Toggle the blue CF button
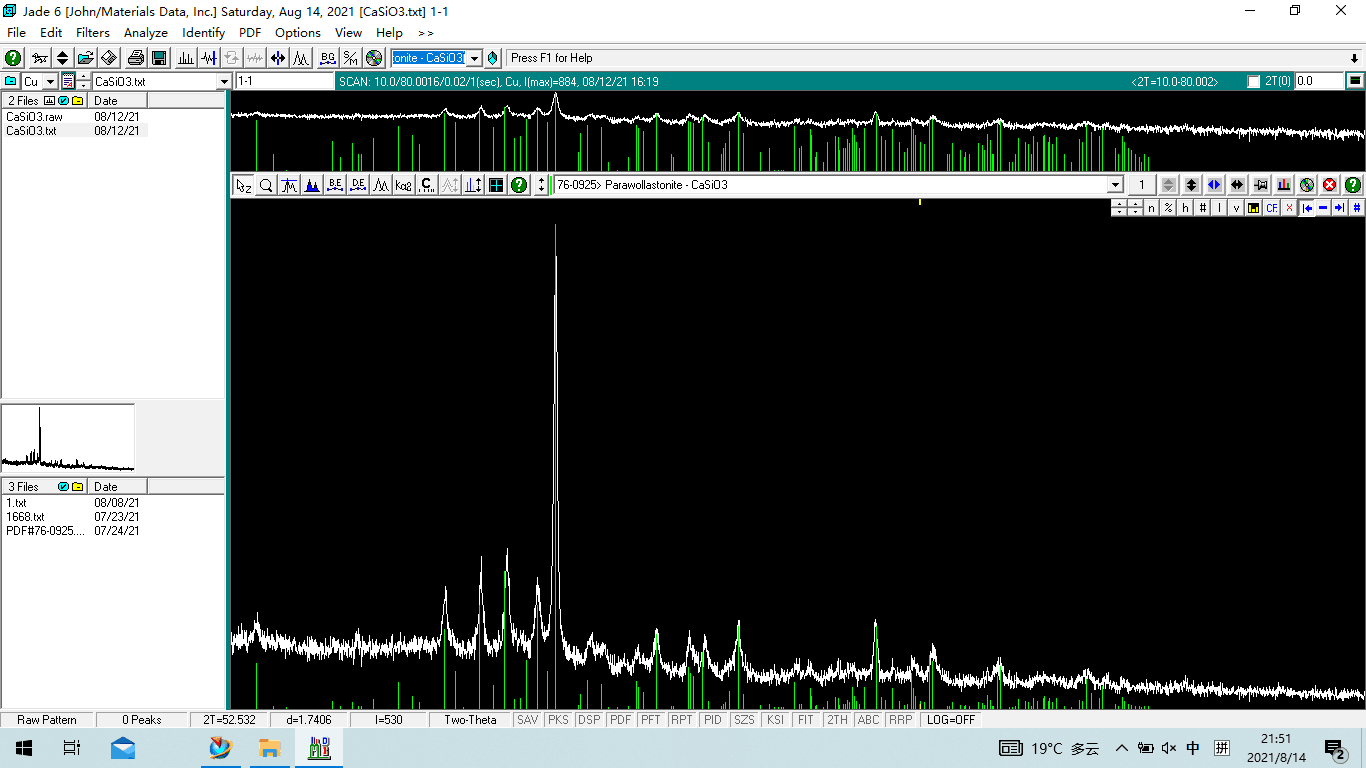Viewport: 1366px width, 768px height. [x=1272, y=208]
